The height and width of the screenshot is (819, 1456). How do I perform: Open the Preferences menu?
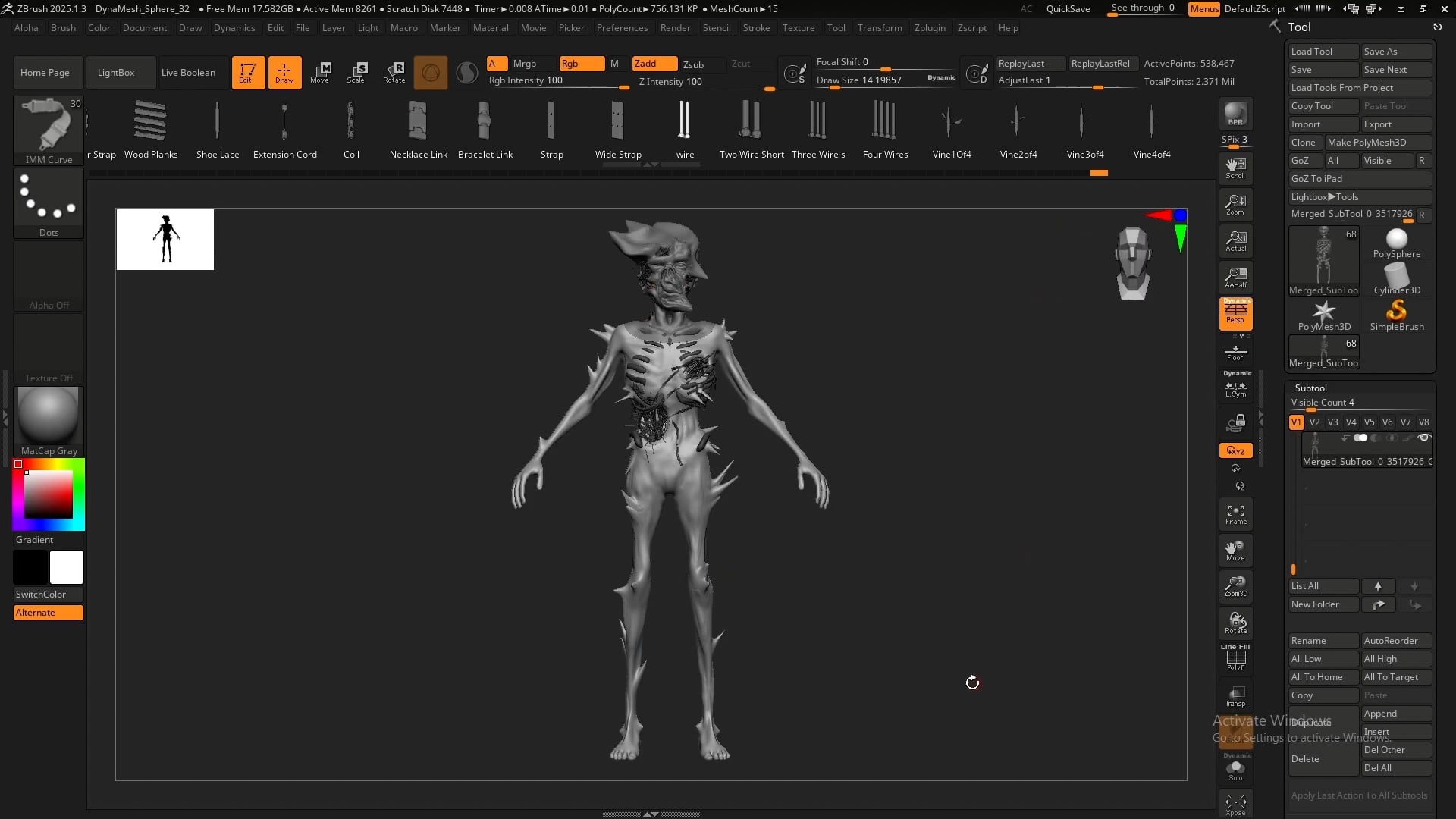click(622, 28)
